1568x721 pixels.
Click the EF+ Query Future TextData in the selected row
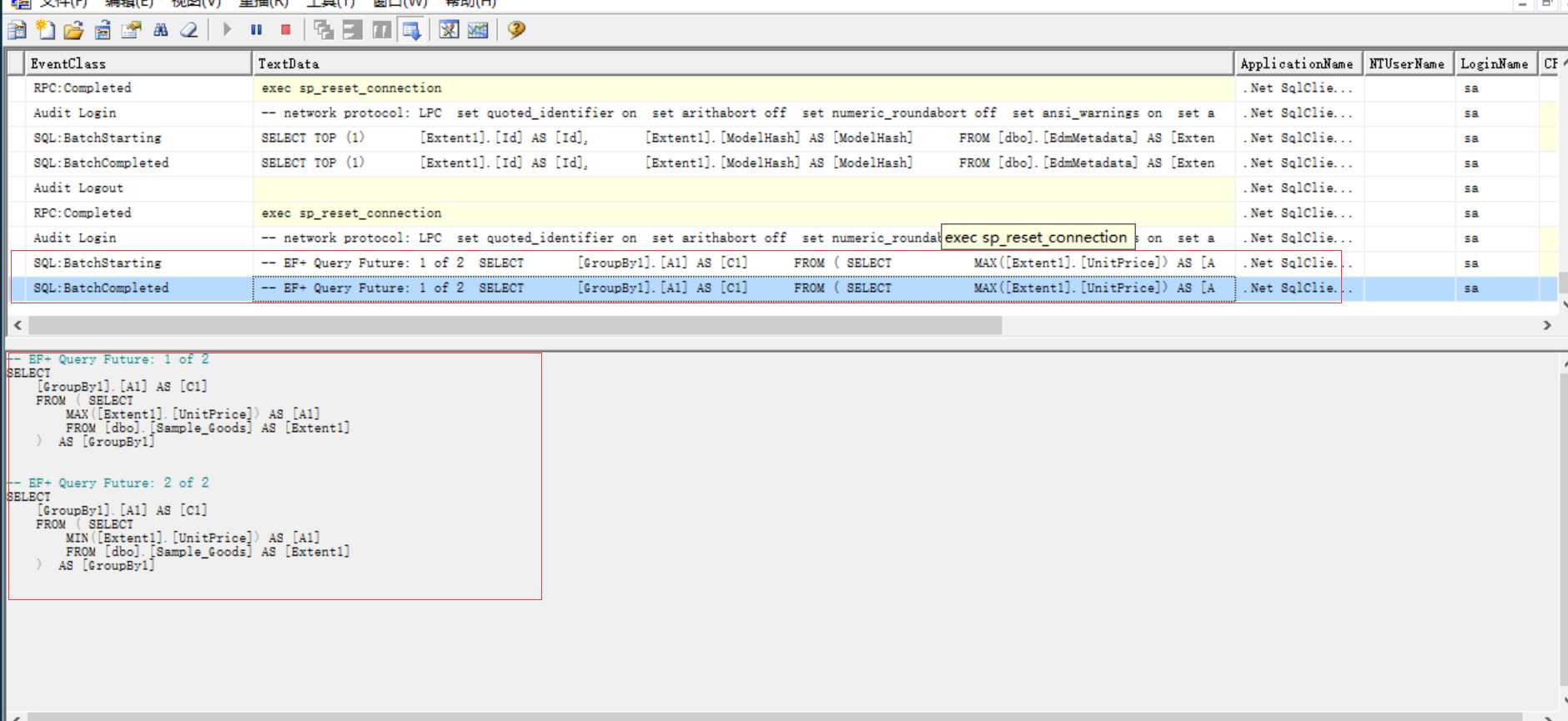point(743,288)
